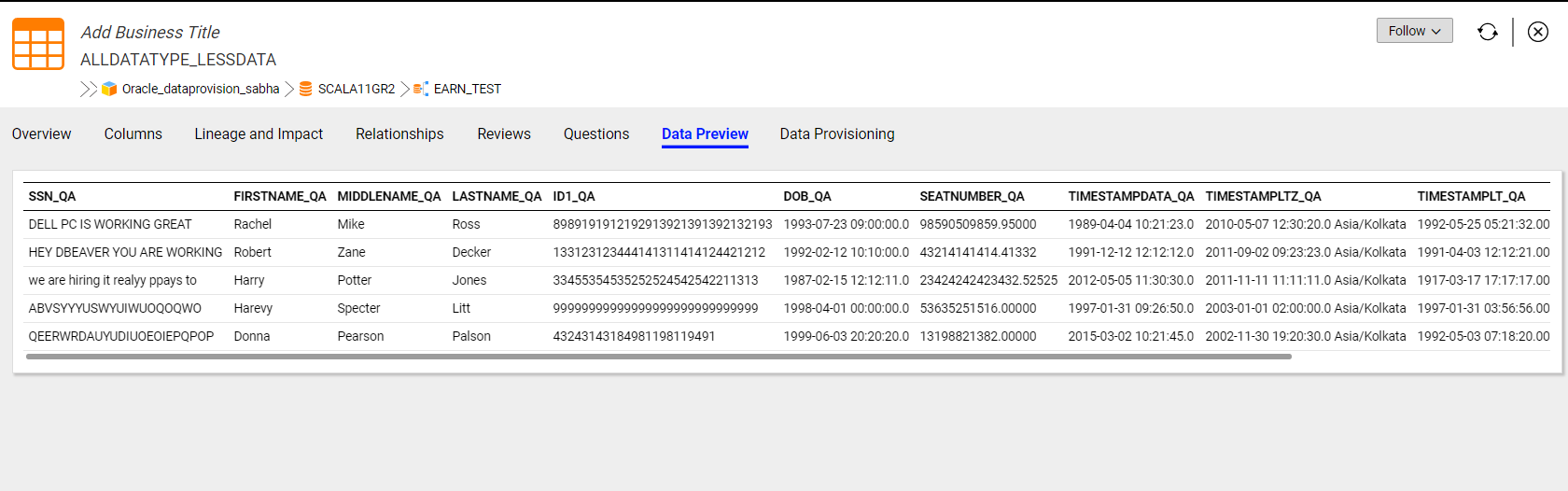Click the FIRSTNAME_QA column header
Viewport: 1568px width, 491px height.
point(280,196)
